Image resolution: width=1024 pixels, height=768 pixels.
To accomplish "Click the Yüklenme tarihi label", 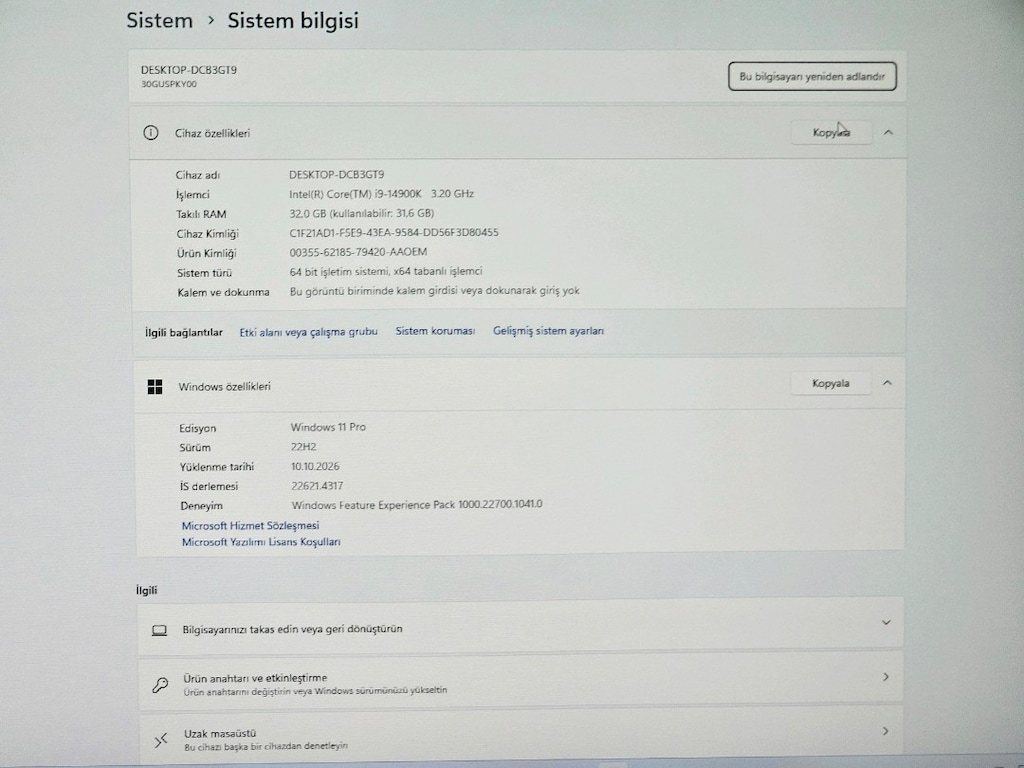I will point(217,467).
